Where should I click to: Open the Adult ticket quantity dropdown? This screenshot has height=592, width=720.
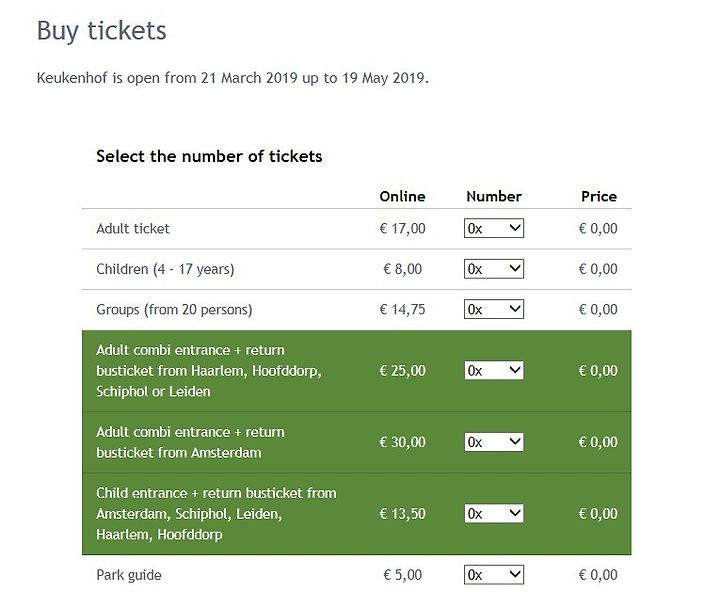[494, 228]
